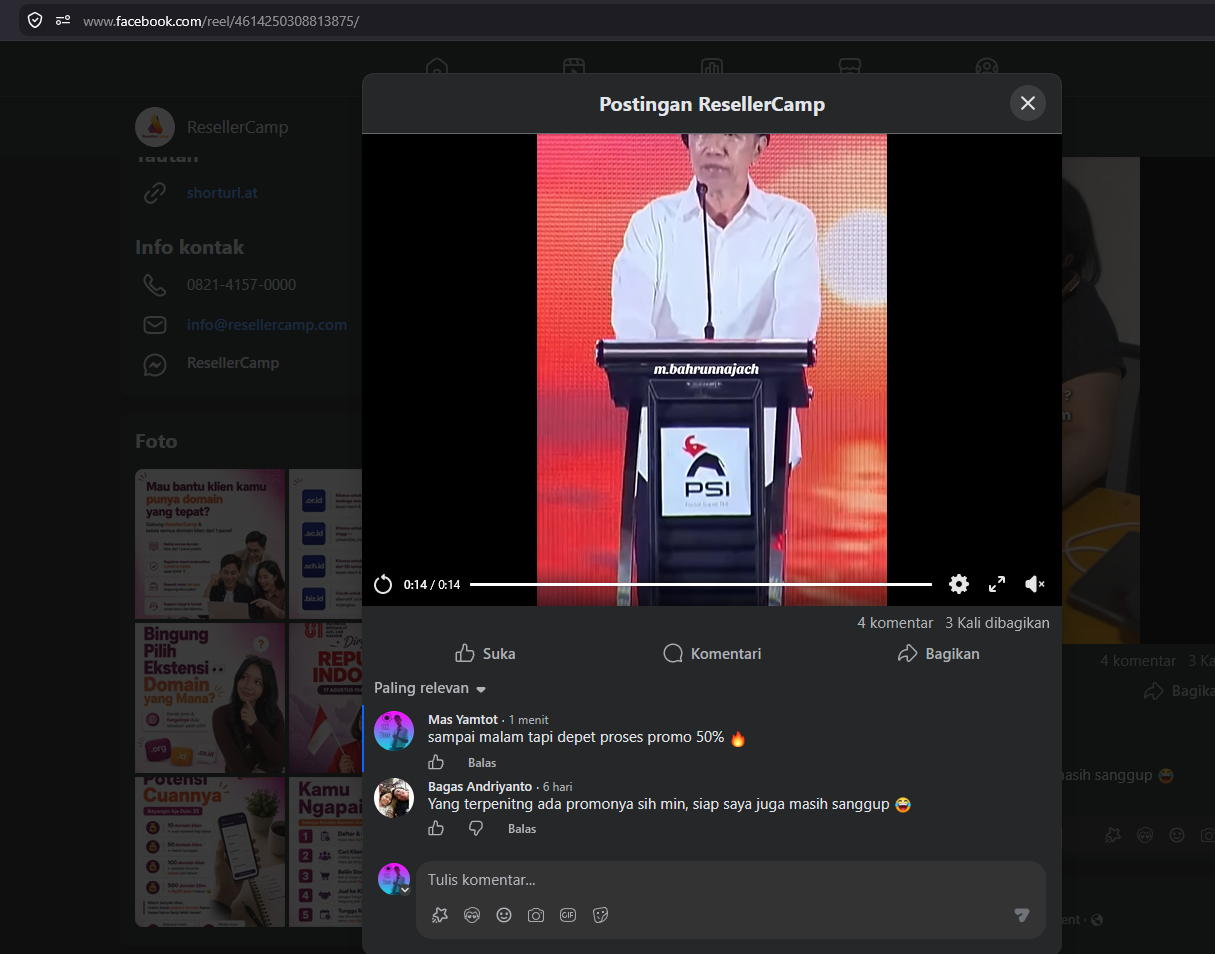The width and height of the screenshot is (1215, 954).
Task: Open the emoji picker in comment box
Action: [x=504, y=915]
